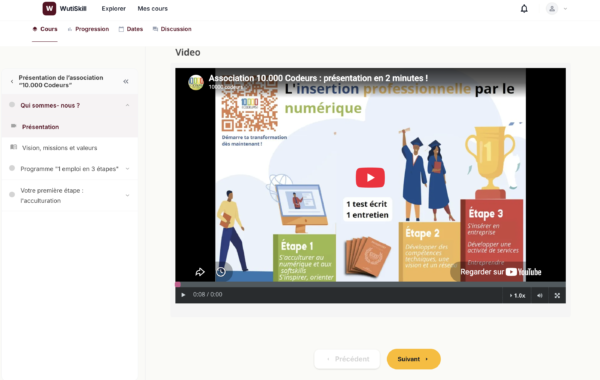Viewport: 600px width, 380px height.
Task: Click the YouTube red play button
Action: coord(370,178)
